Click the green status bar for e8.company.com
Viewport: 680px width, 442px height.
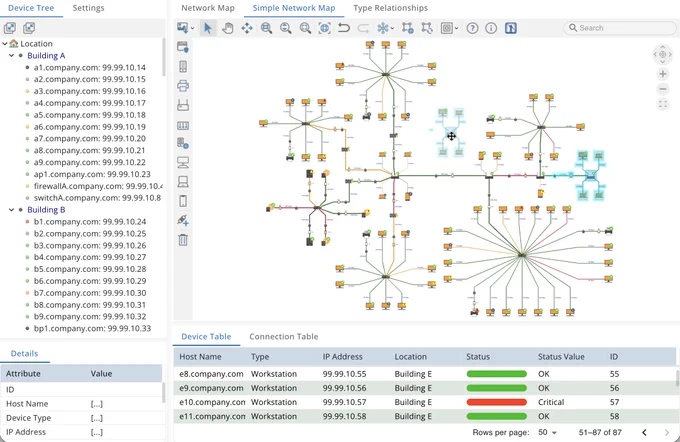click(497, 374)
